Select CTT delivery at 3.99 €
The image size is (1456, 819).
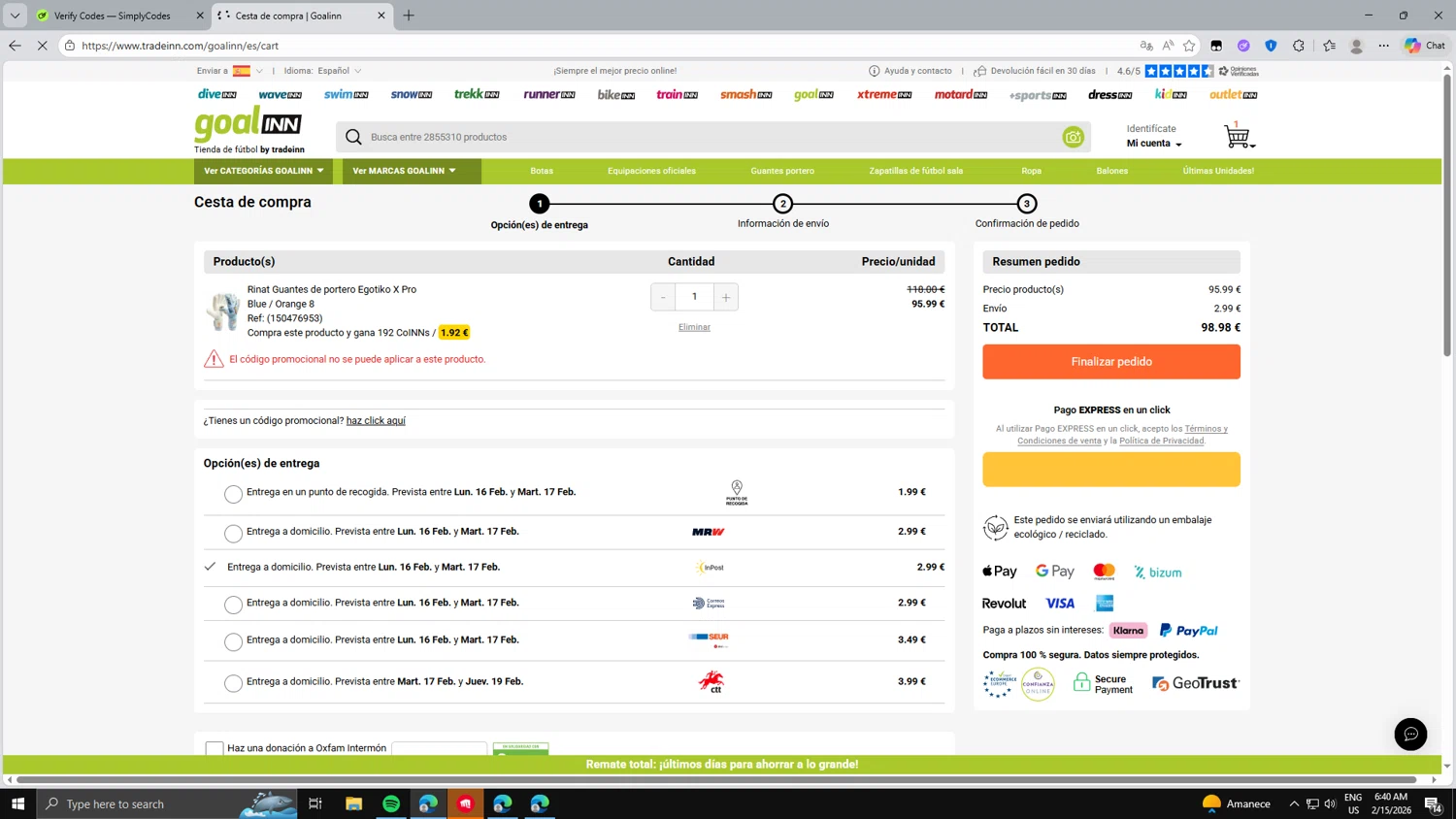(233, 684)
